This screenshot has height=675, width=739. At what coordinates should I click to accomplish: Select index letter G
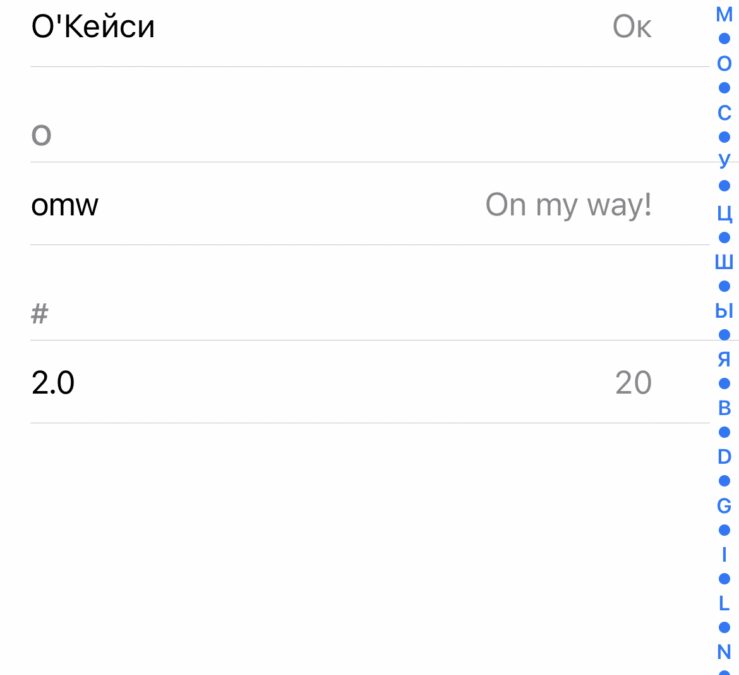pos(724,506)
